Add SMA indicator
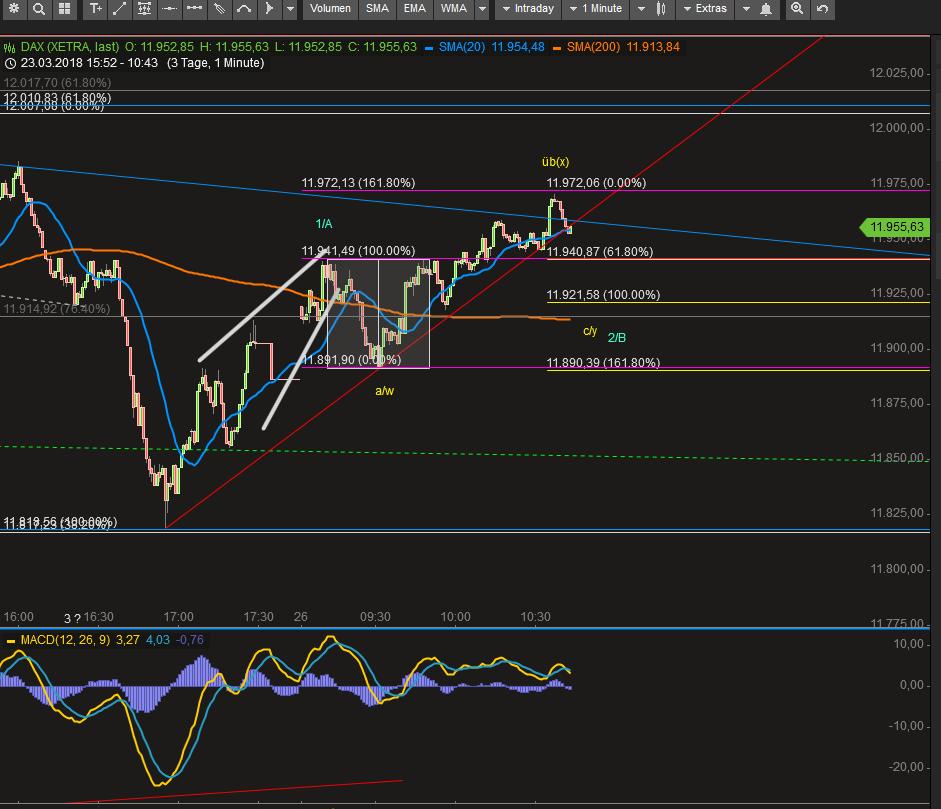 click(377, 8)
